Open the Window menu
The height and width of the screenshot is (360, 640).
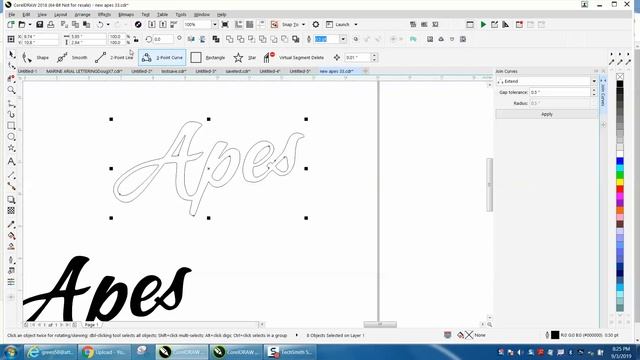click(201, 14)
